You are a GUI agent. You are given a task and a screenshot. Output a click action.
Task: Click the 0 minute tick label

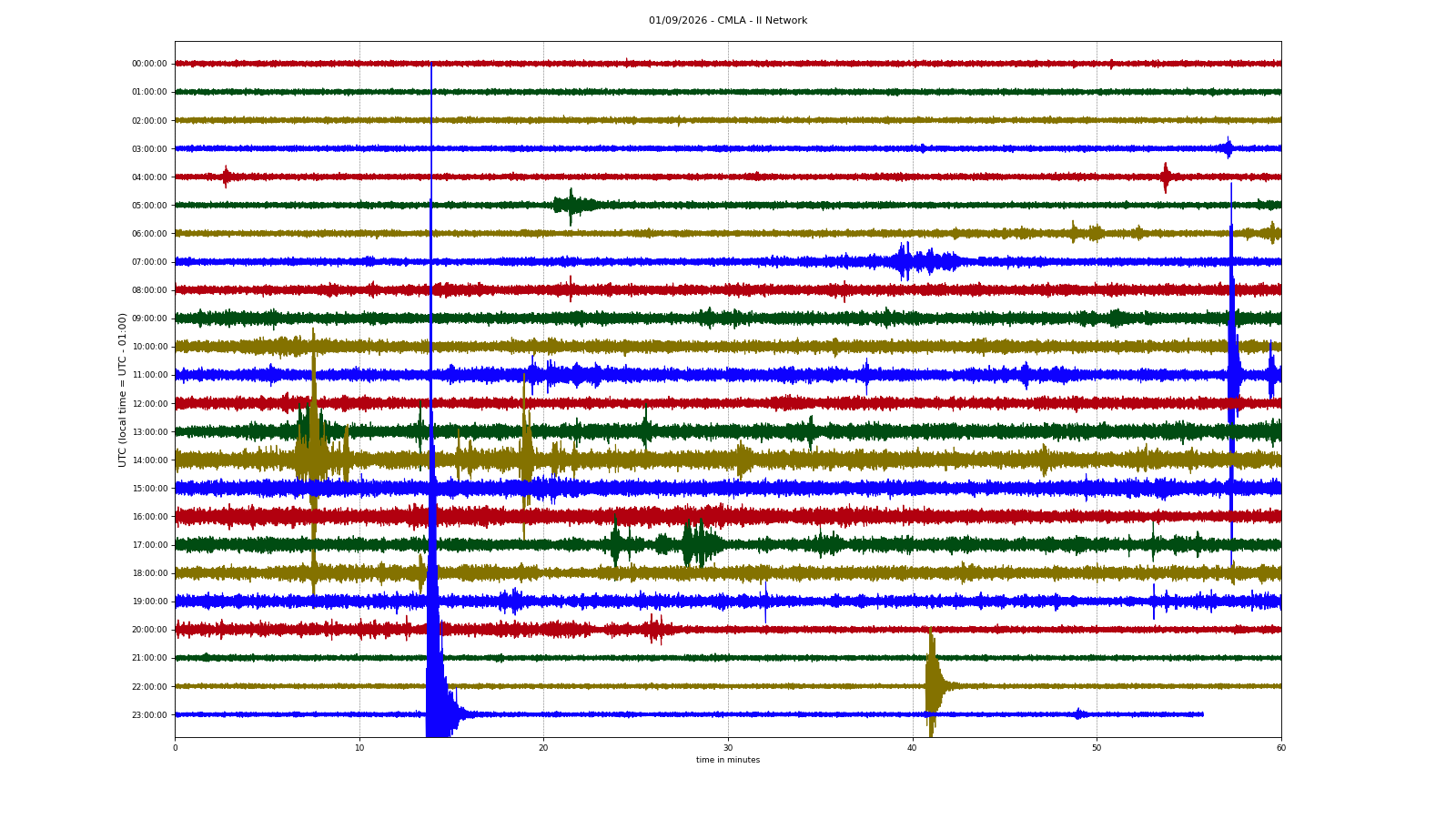(x=175, y=748)
